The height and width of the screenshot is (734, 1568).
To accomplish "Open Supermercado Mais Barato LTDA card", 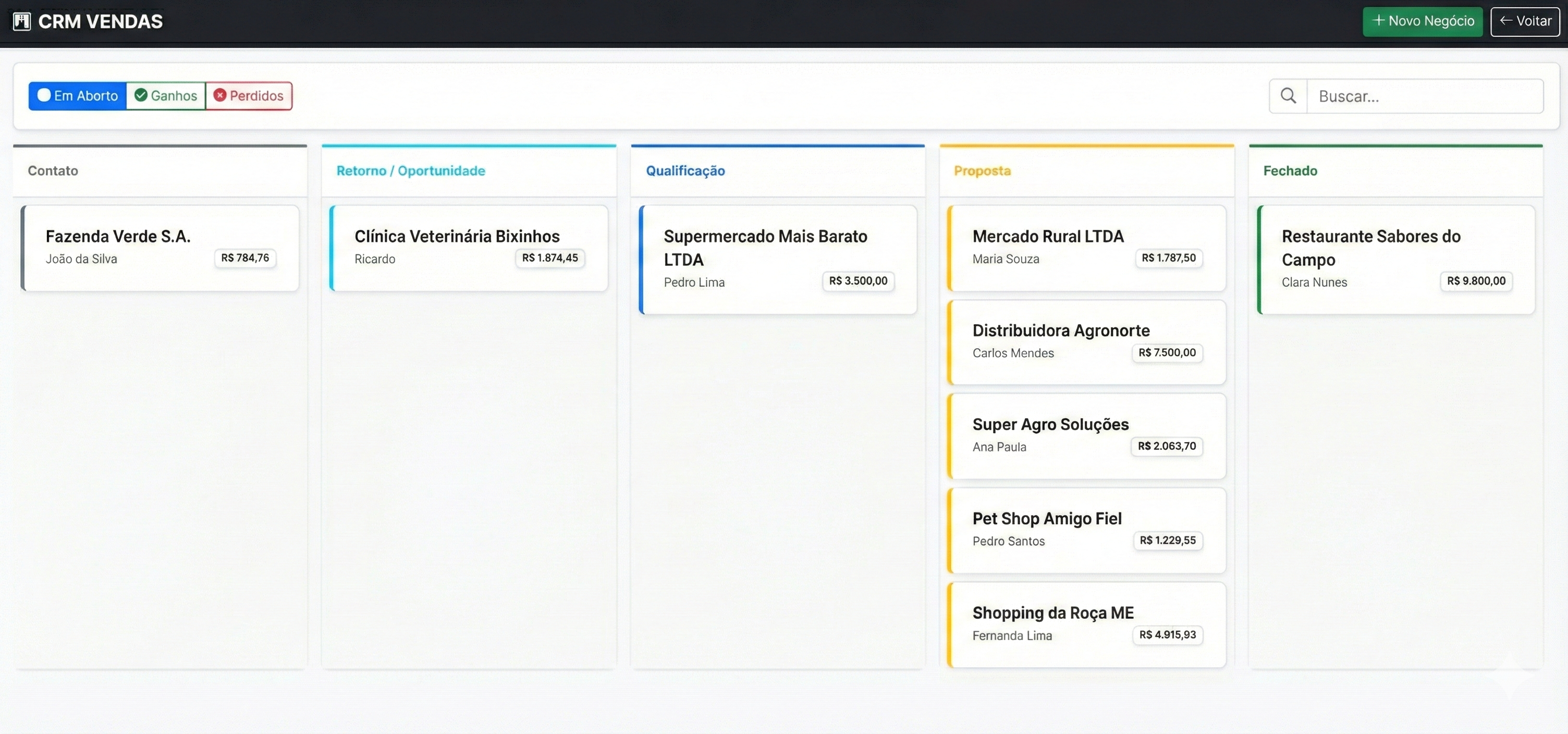I will pos(778,259).
